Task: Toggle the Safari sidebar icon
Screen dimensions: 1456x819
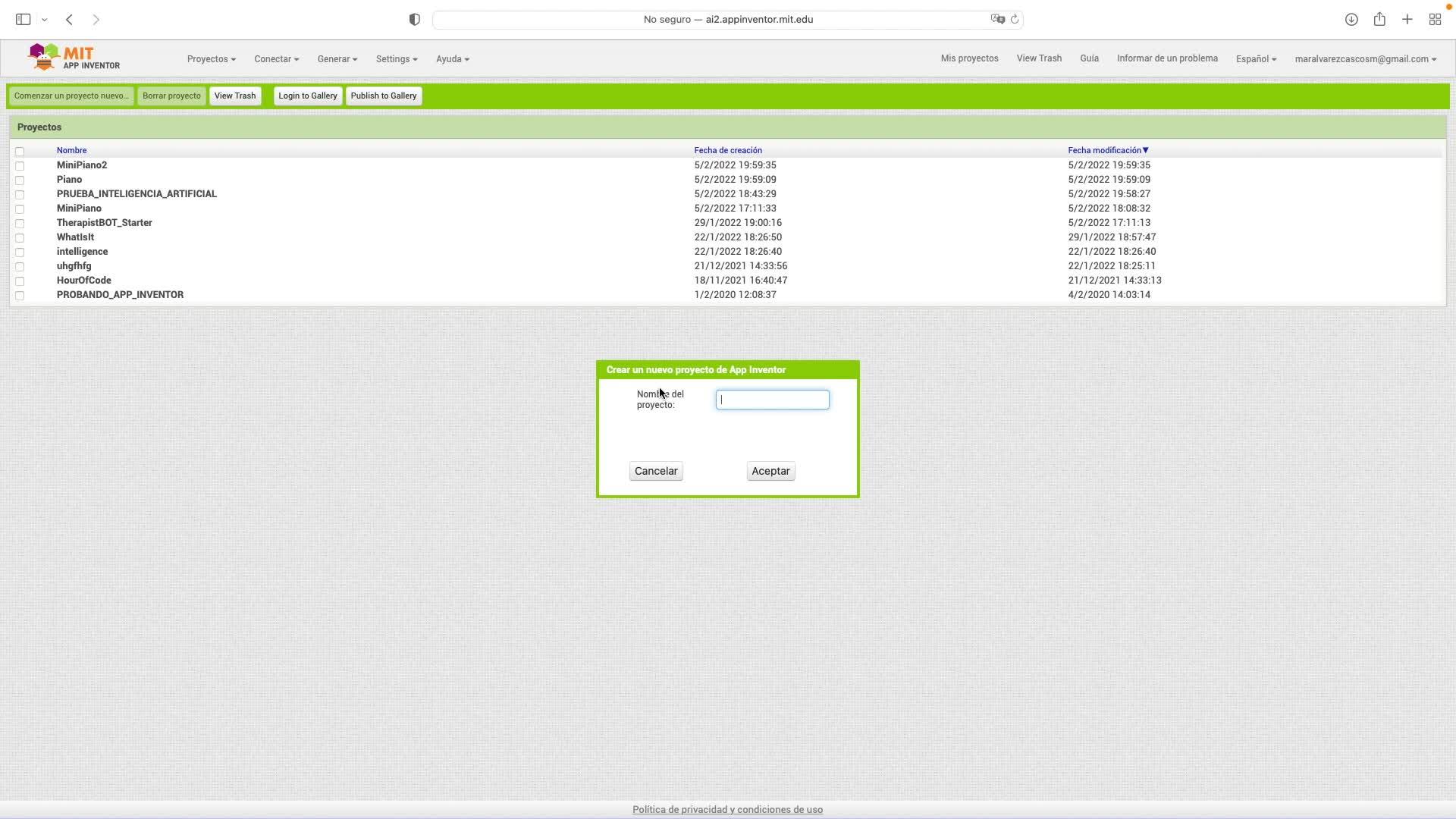Action: (x=23, y=20)
